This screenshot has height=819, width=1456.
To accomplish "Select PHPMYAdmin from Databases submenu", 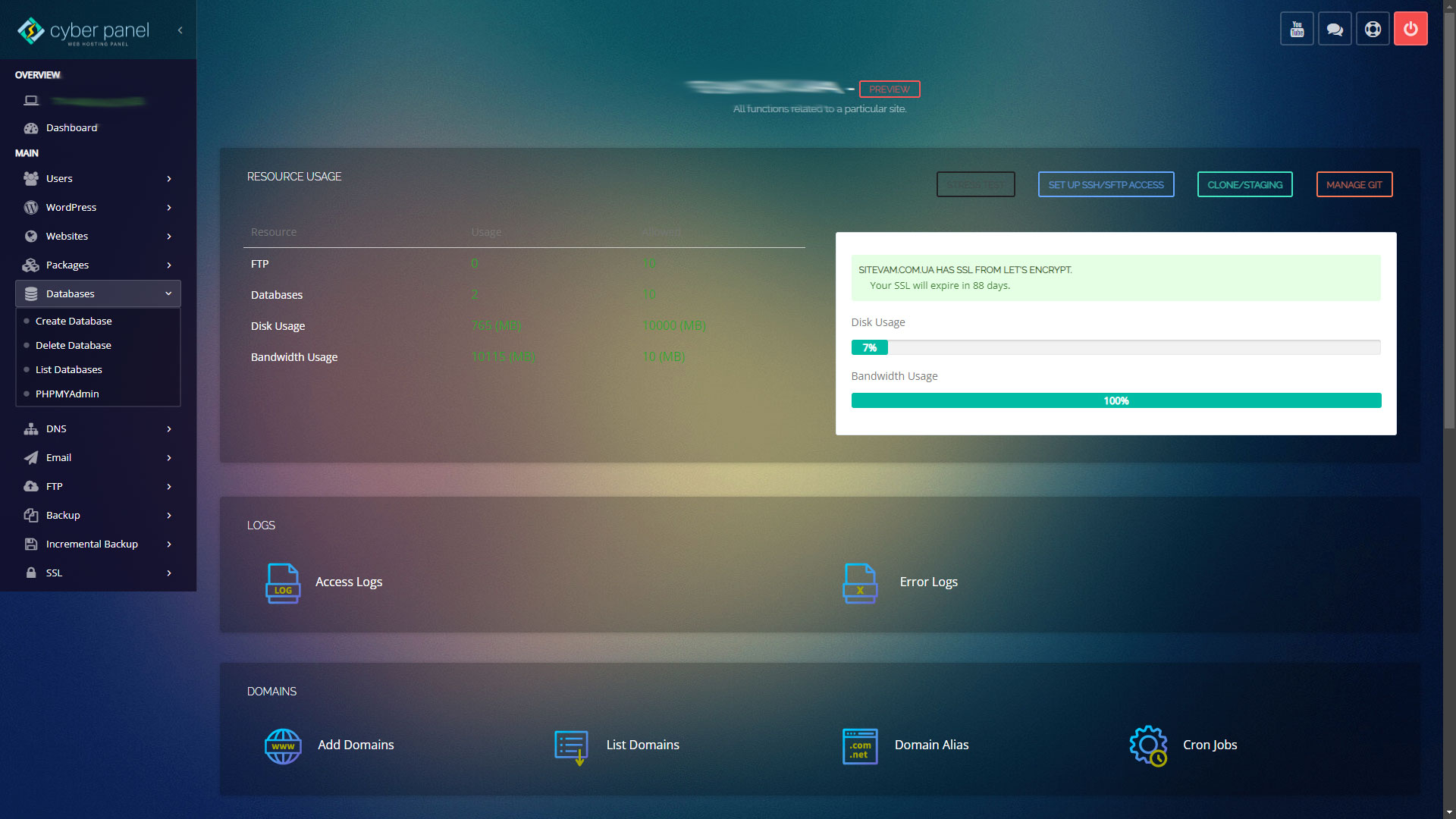I will coord(67,394).
